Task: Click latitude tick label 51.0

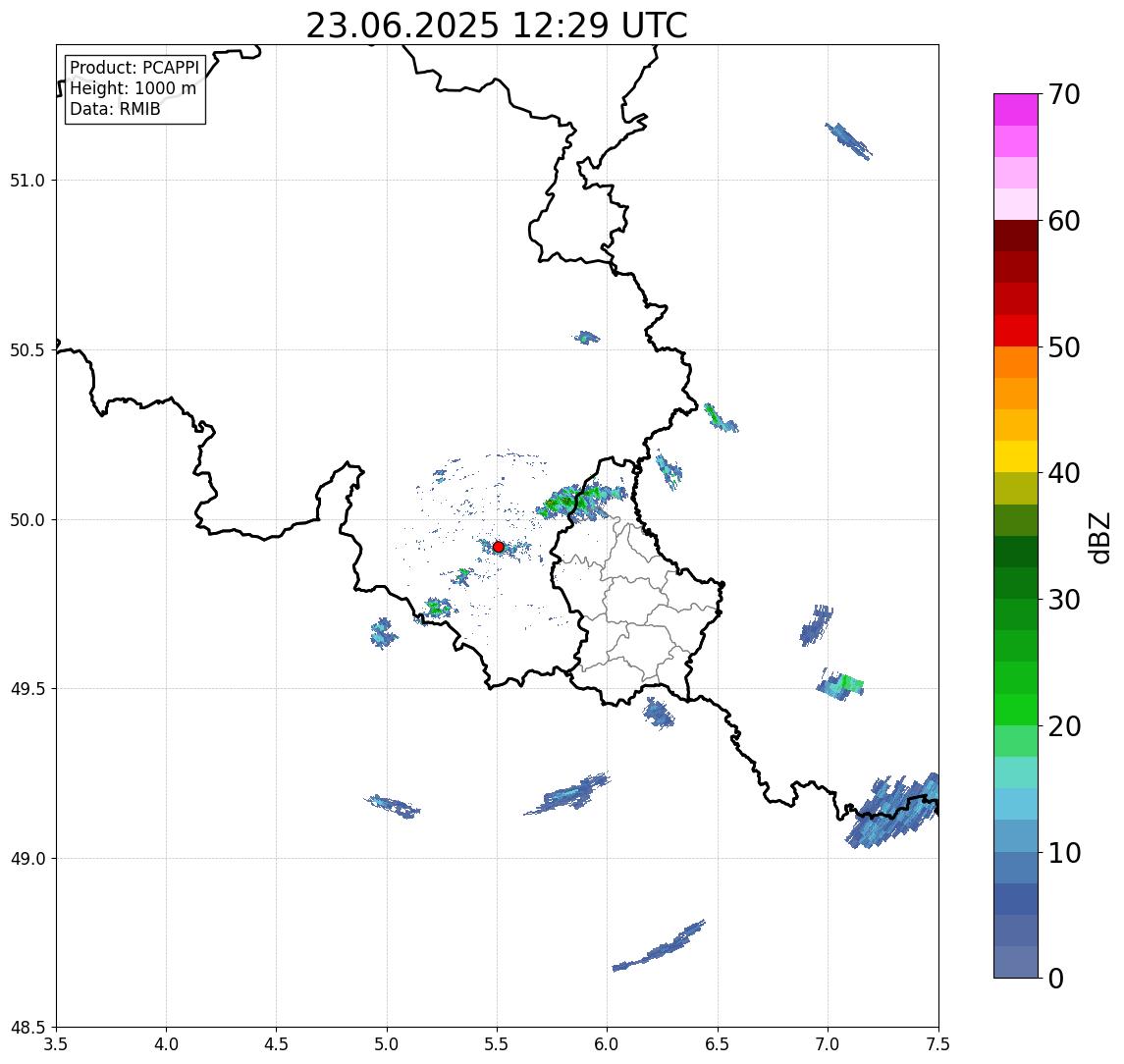Action: coord(27,181)
